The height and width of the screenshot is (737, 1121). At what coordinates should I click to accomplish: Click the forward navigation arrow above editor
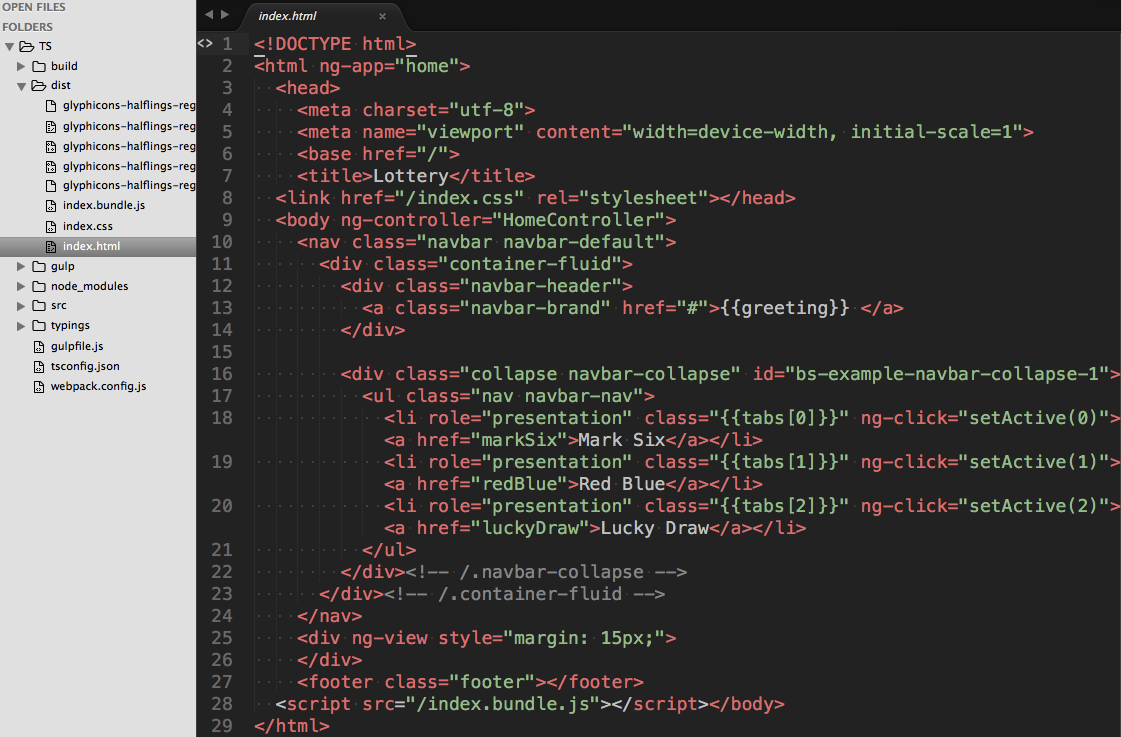[x=224, y=14]
